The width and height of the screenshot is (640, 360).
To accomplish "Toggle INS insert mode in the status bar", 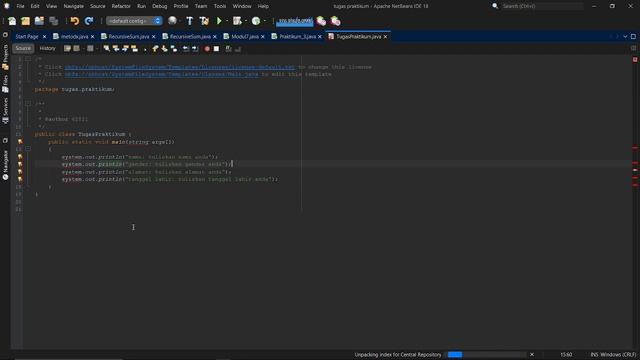I will [594, 355].
